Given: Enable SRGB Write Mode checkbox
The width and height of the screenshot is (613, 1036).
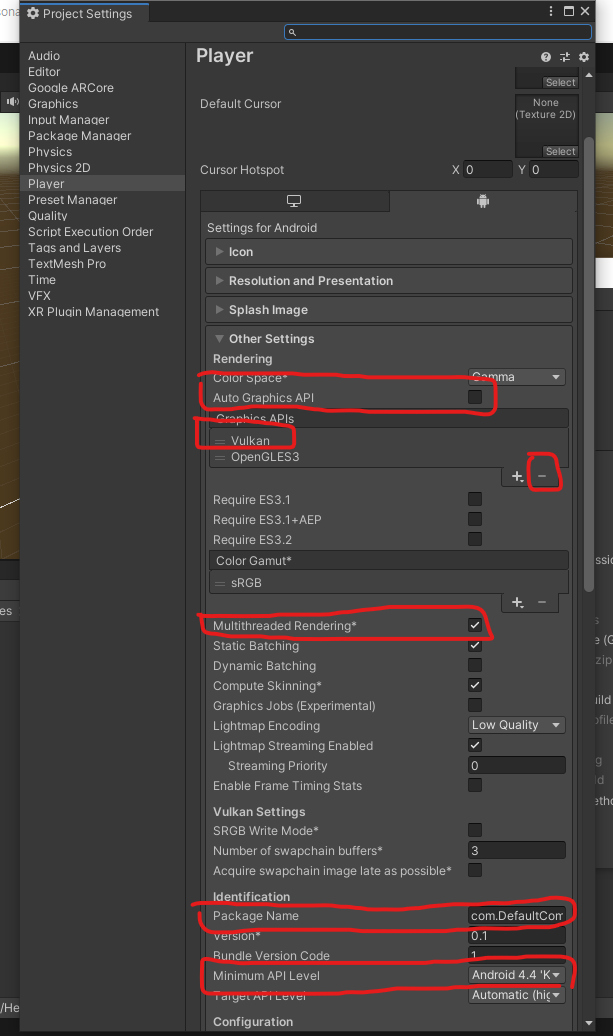Looking at the screenshot, I should tap(475, 830).
